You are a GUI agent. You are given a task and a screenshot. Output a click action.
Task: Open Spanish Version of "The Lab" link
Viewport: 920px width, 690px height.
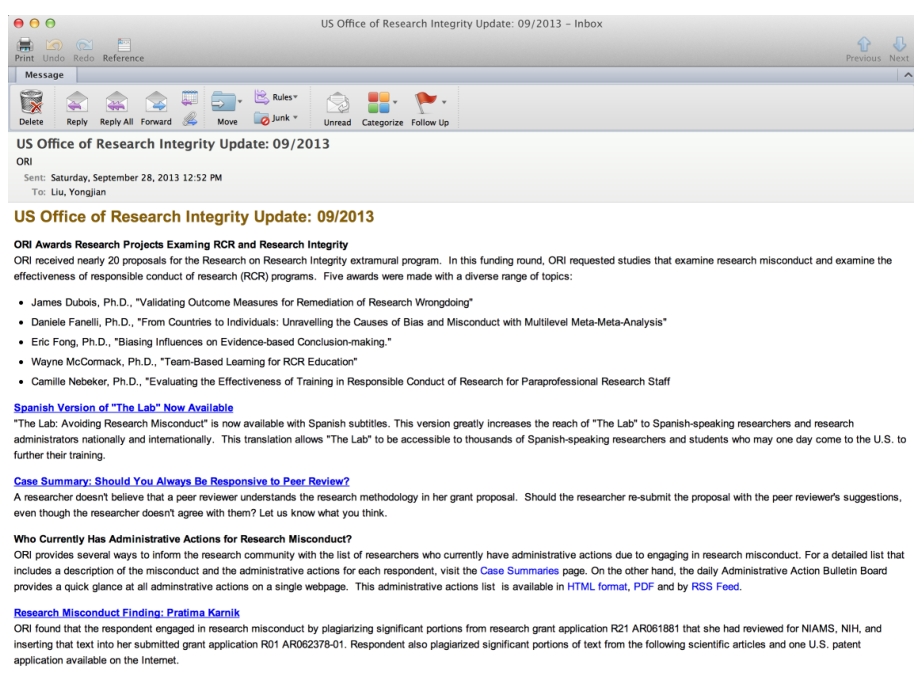click(123, 408)
